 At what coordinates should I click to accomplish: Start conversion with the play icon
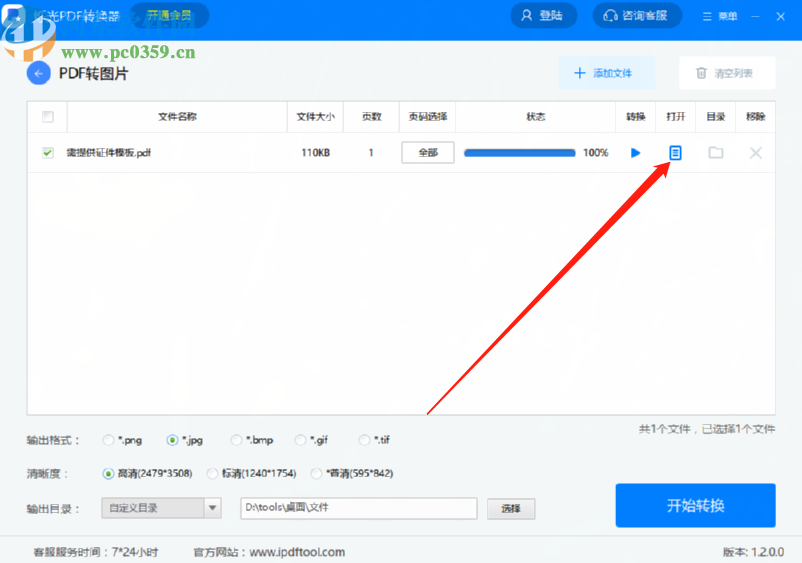(635, 153)
